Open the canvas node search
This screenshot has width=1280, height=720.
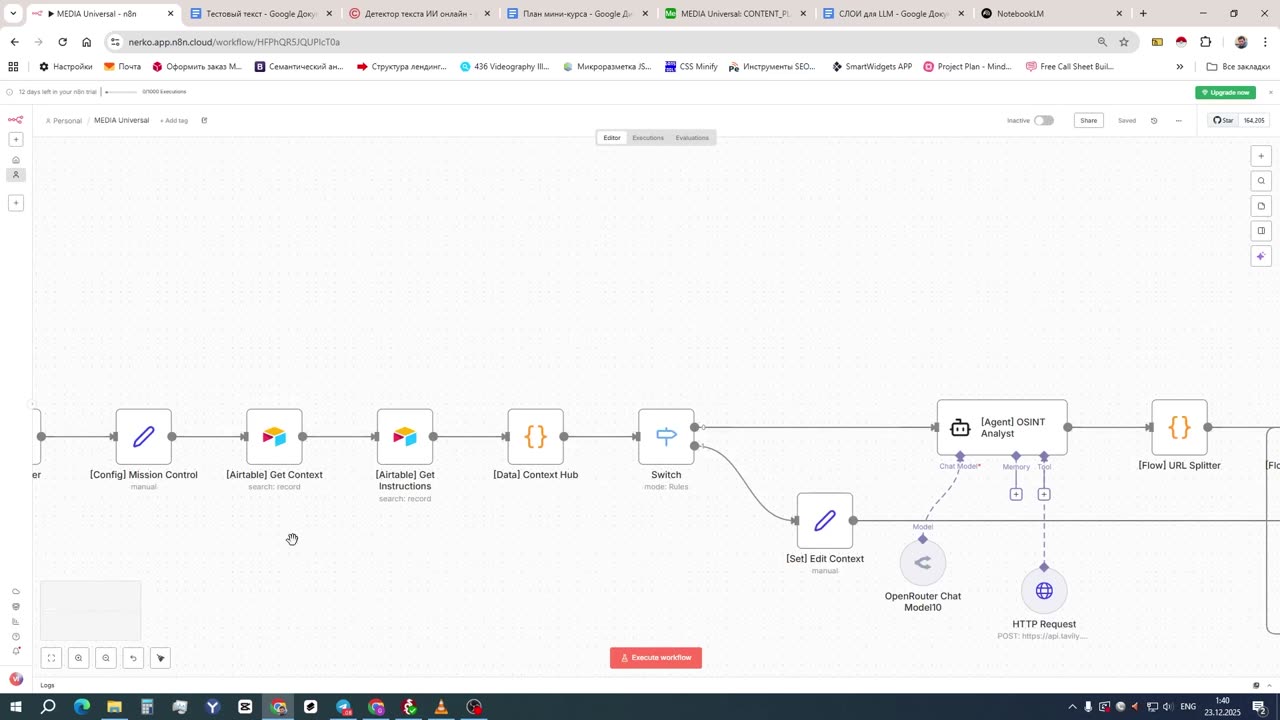pos(1261,181)
